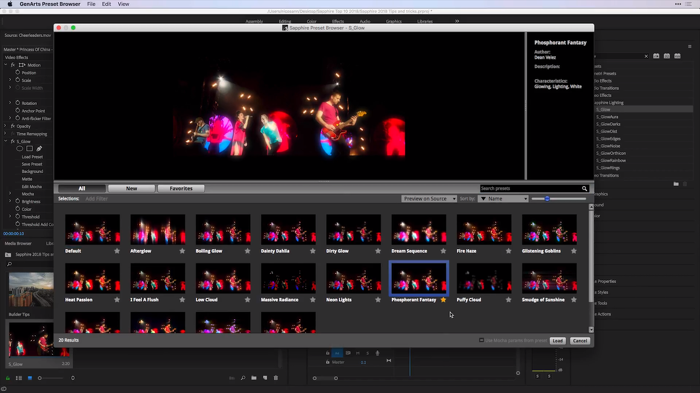Screen dimensions: 700x393
Task: Star the Afterglow preset as favorite
Action: (x=182, y=251)
